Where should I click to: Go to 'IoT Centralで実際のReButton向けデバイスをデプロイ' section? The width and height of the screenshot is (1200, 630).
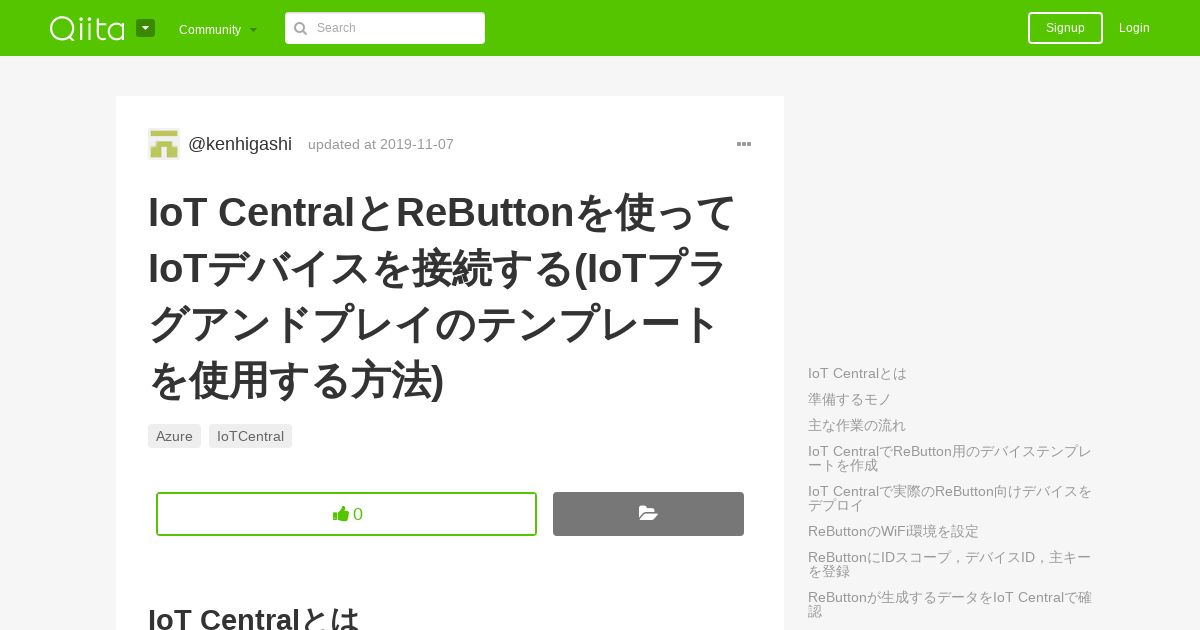(950, 498)
